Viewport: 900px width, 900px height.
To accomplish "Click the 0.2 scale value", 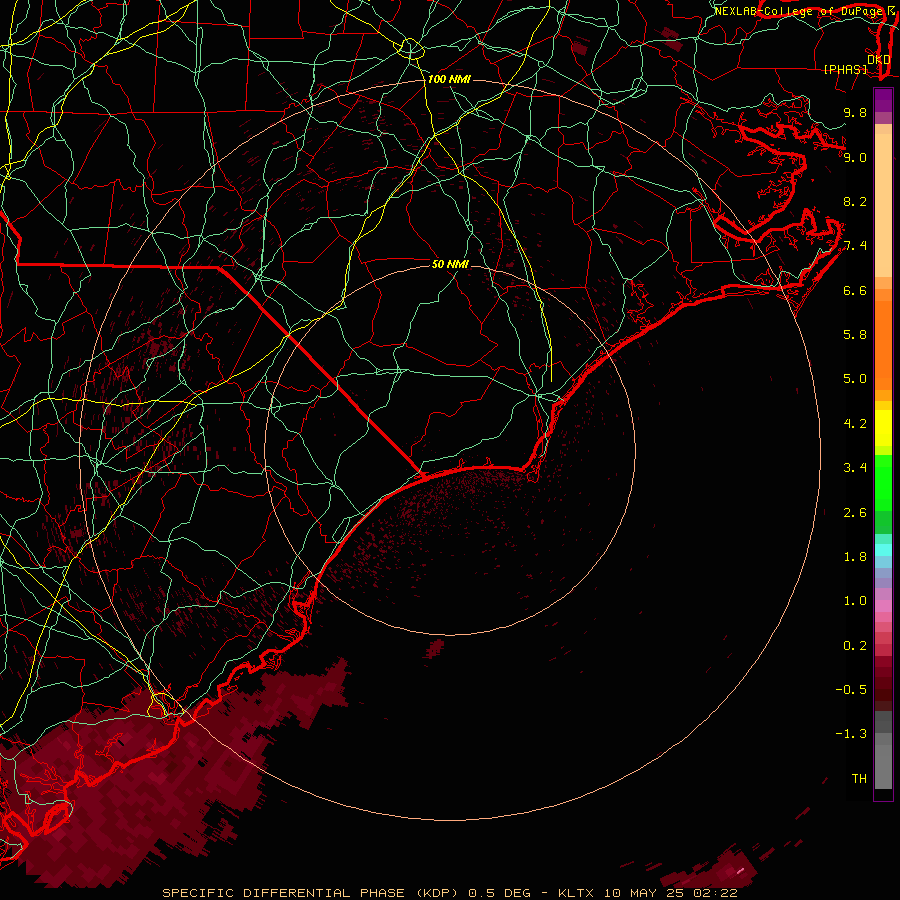I will tap(855, 646).
